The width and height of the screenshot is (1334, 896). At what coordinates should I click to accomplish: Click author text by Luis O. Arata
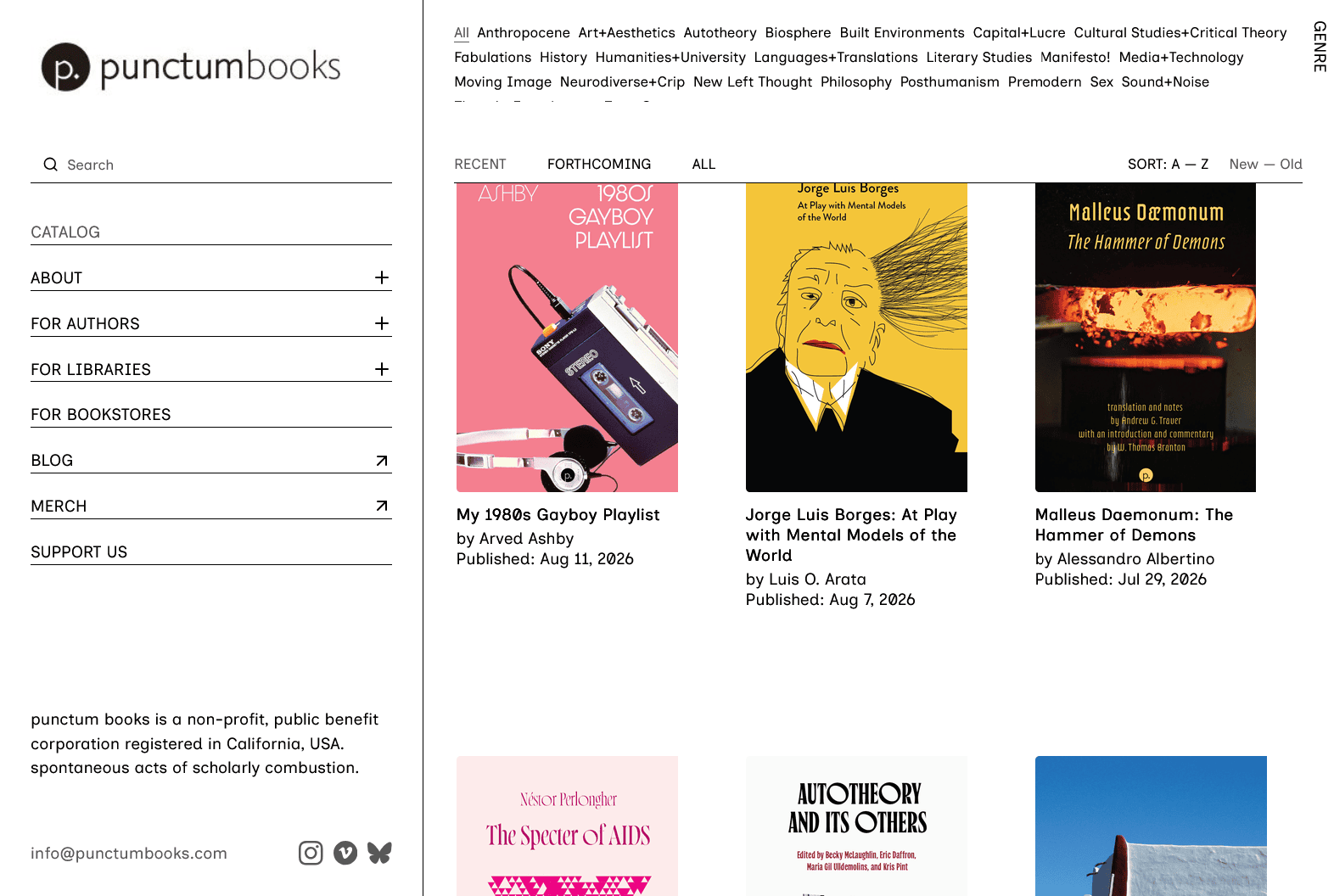pos(806,580)
